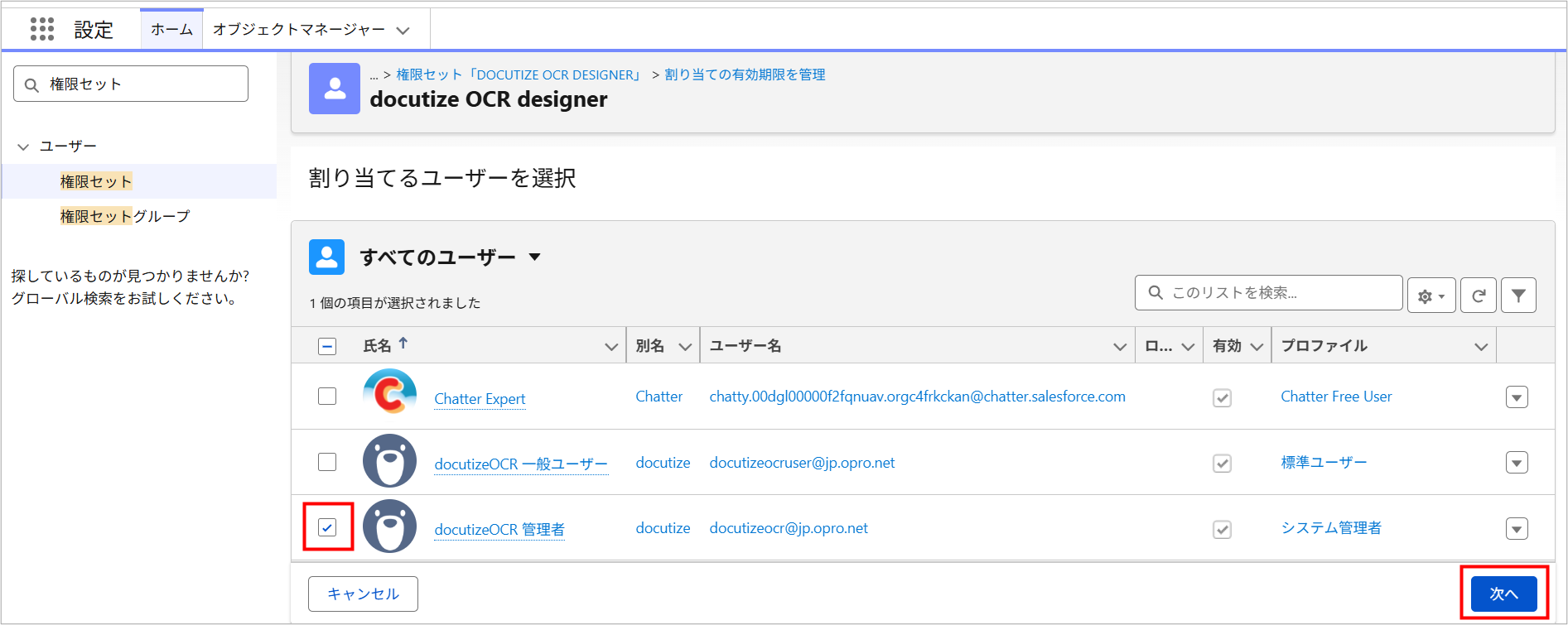The image size is (1568, 625).
Task: Collapse the ユーザー tree section
Action: click(23, 147)
